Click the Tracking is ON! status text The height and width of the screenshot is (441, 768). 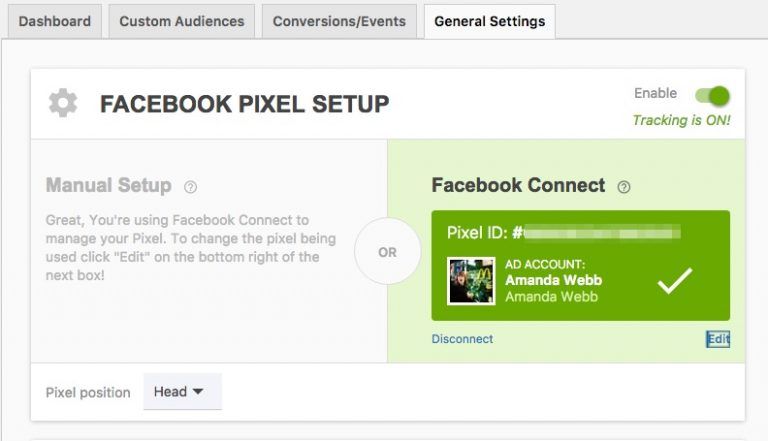click(681, 121)
